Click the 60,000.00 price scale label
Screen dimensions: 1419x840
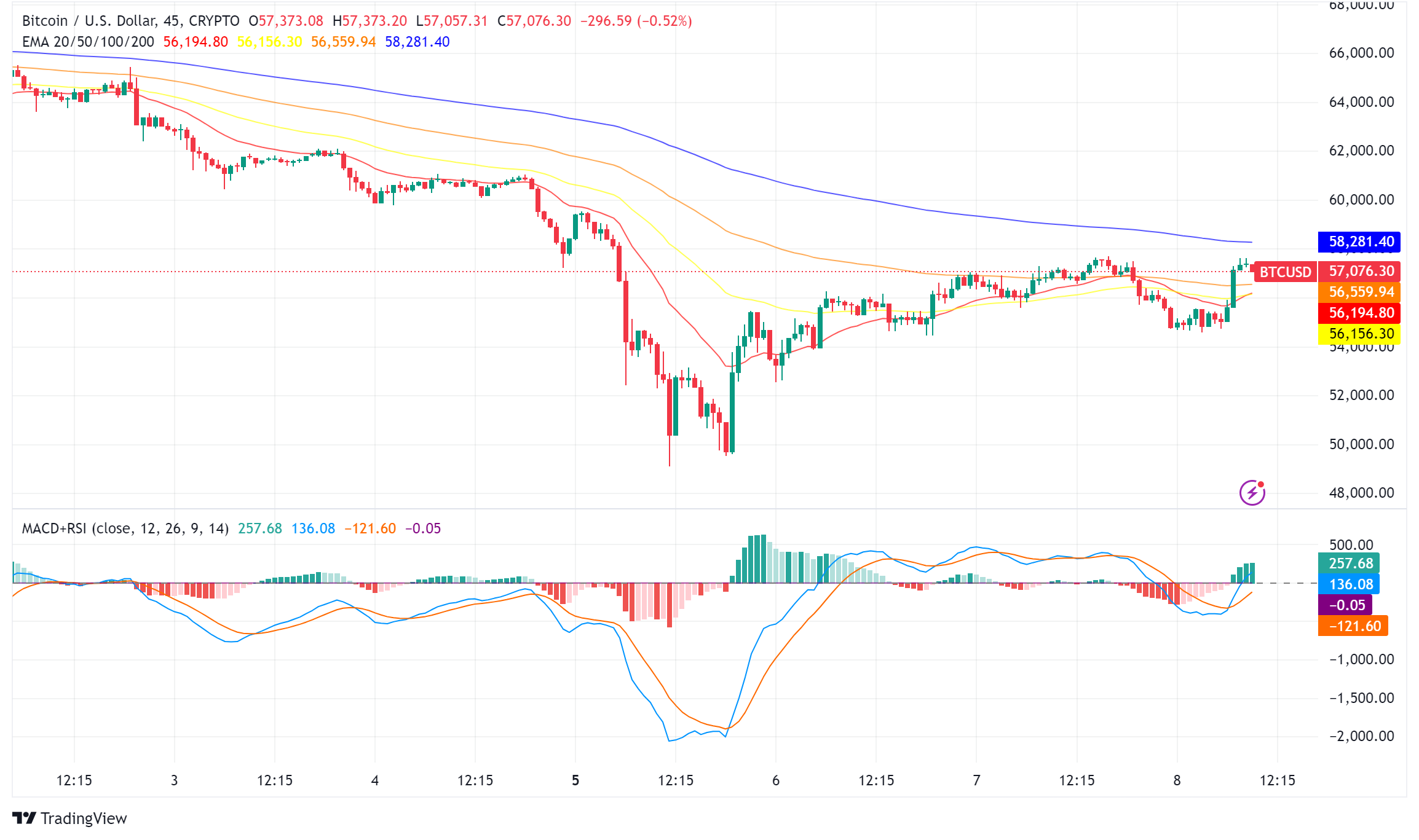pos(1361,200)
